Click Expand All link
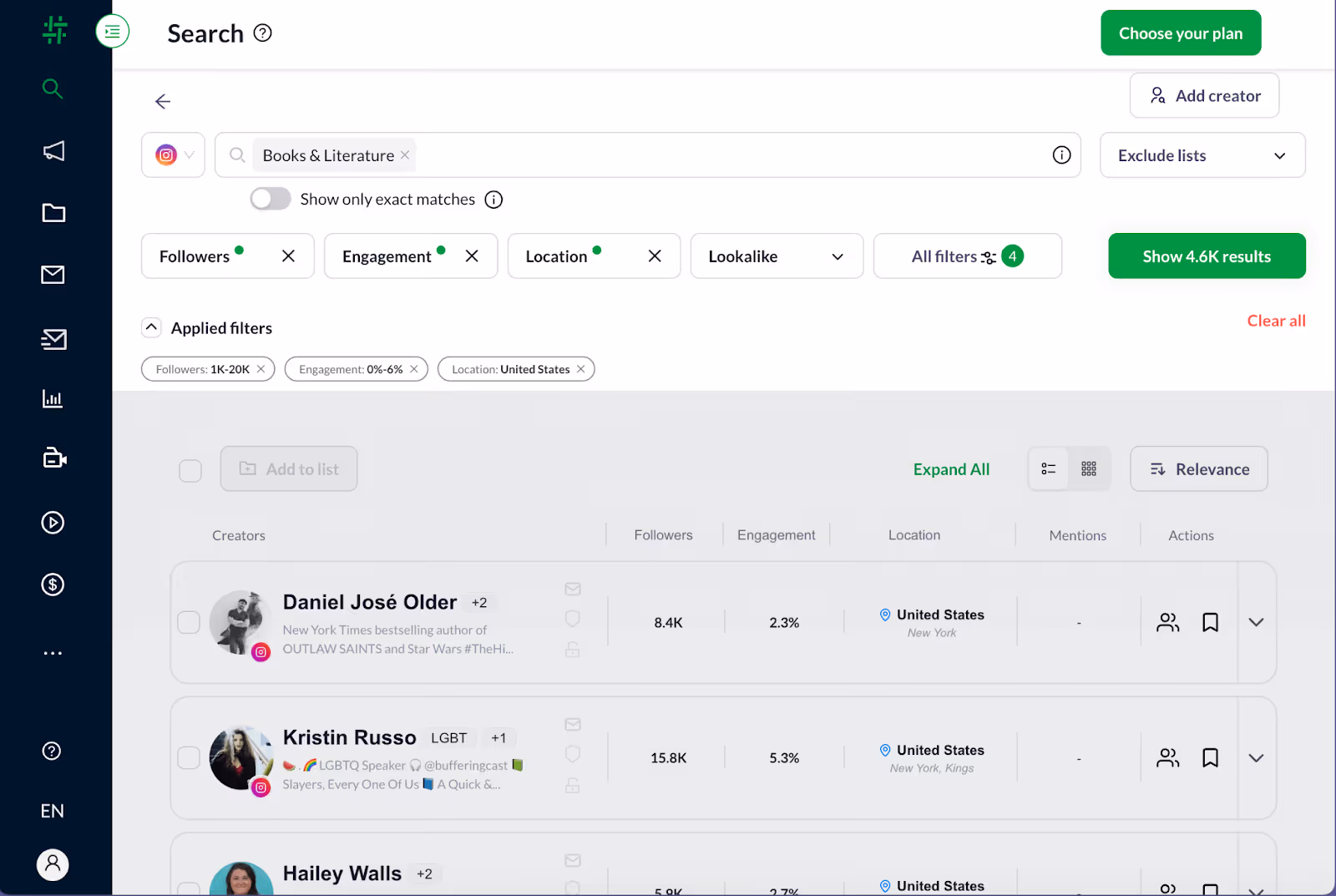Image resolution: width=1336 pixels, height=896 pixels. 951,469
